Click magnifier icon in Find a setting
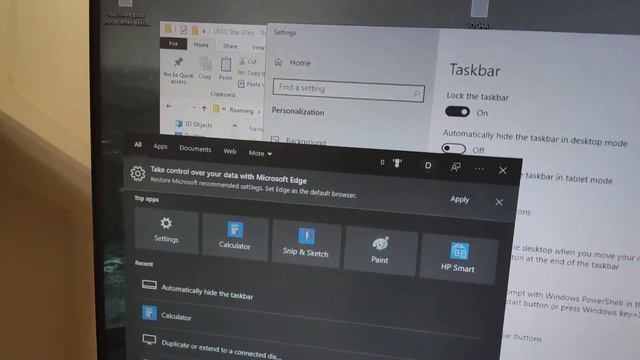Image resolution: width=640 pixels, height=360 pixels. click(416, 93)
